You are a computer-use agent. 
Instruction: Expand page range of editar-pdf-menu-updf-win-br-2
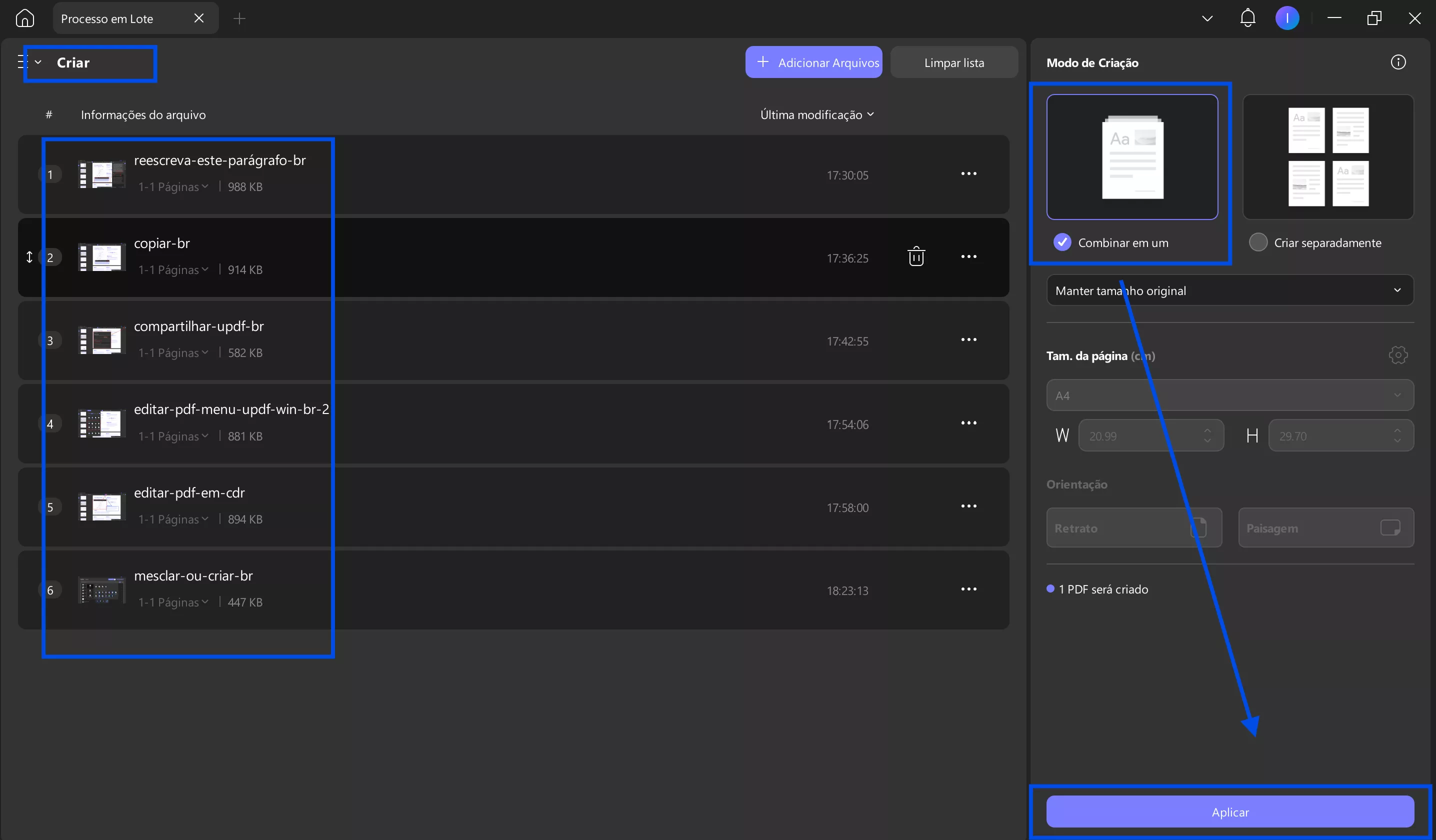coord(173,436)
